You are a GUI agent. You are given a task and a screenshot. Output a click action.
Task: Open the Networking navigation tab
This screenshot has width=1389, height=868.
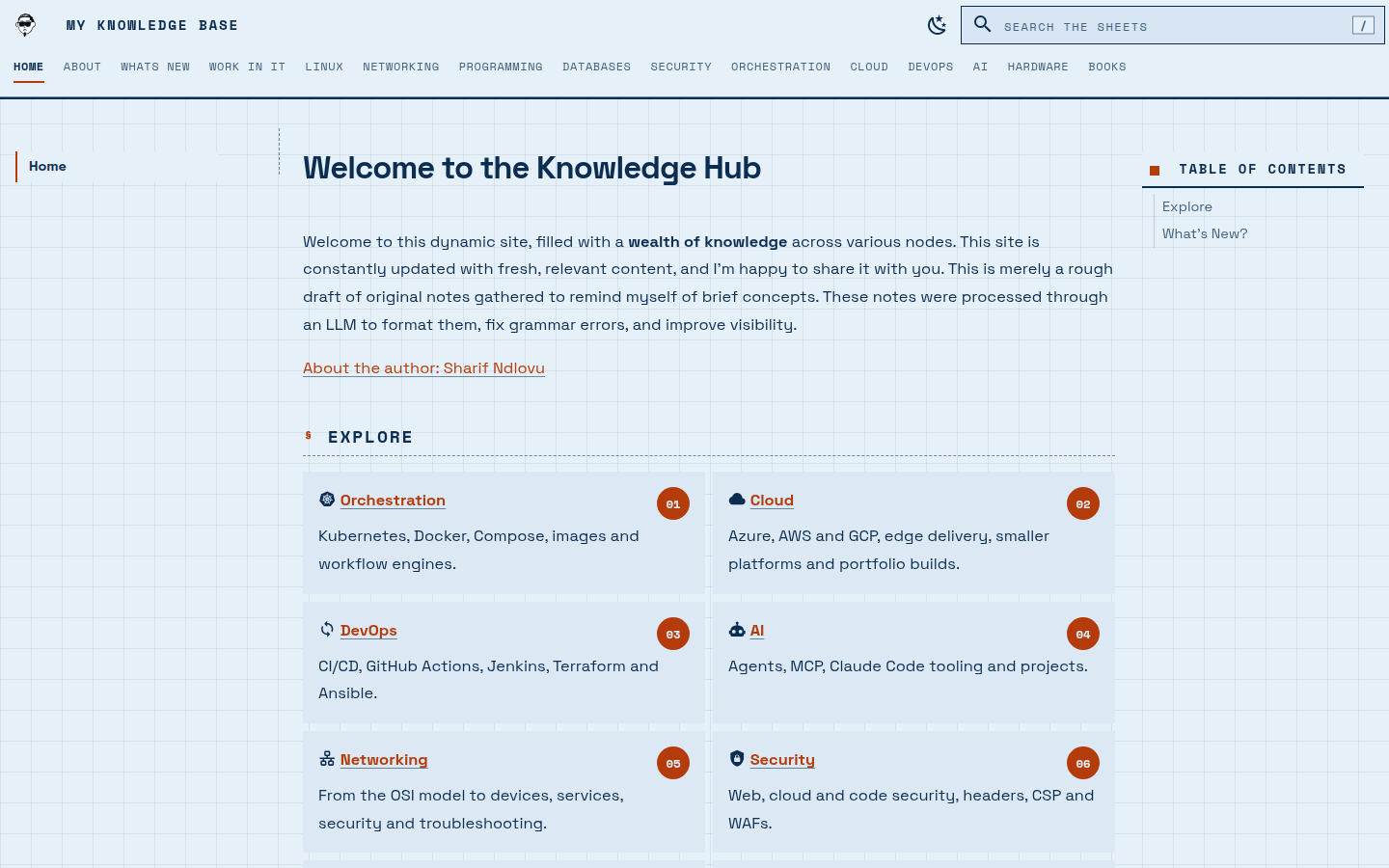pyautogui.click(x=401, y=68)
